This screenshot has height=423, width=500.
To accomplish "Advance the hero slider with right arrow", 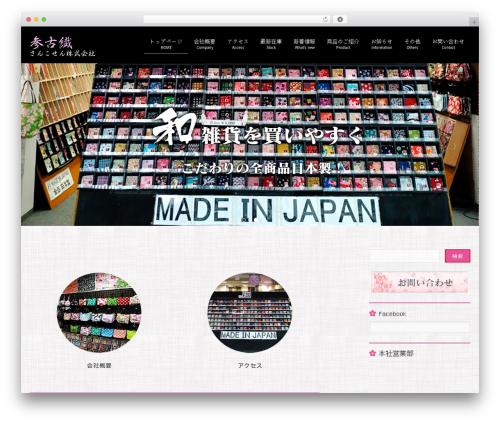I will [x=455, y=146].
